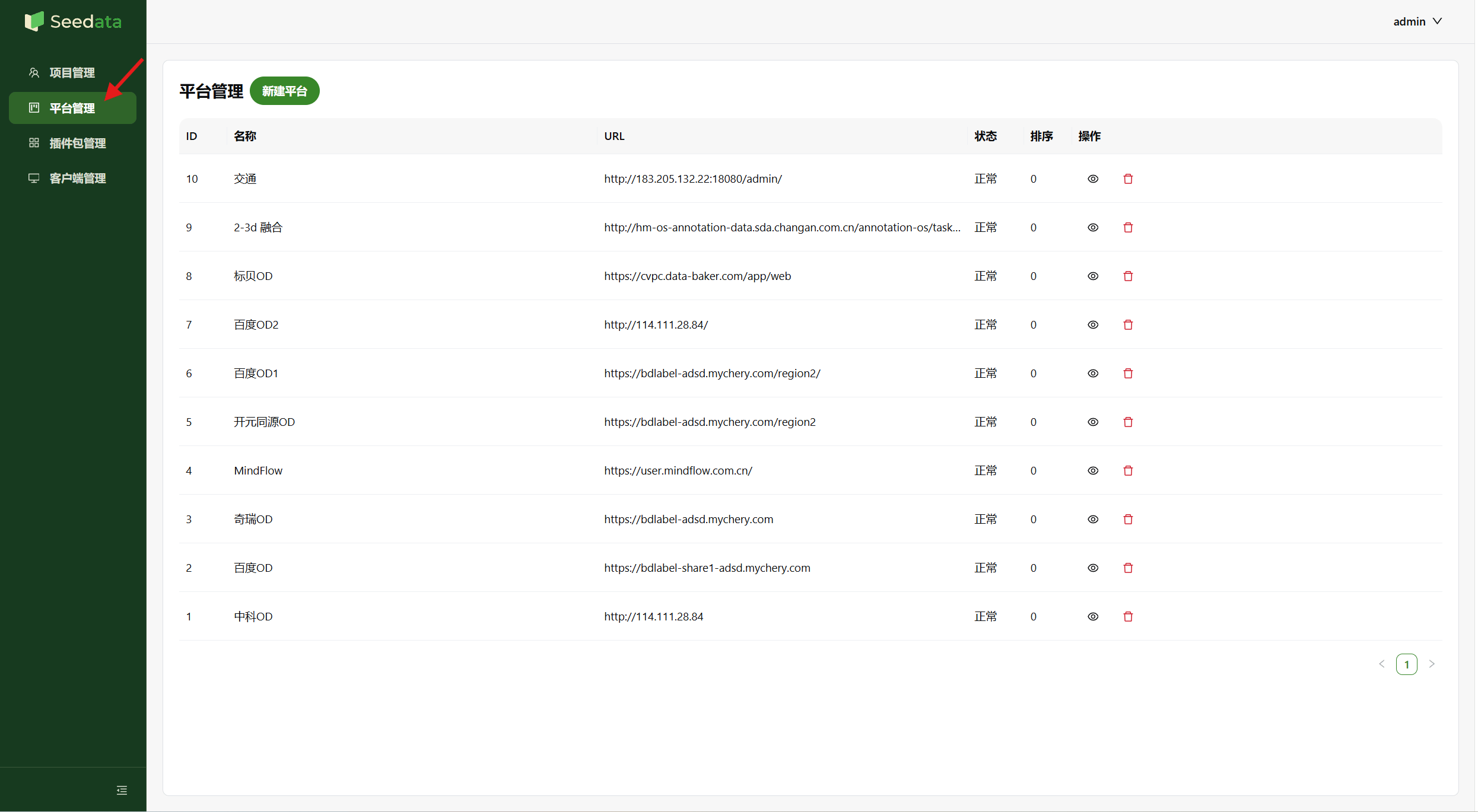The width and height of the screenshot is (1478, 812).
Task: Go to 插件包管理 in sidebar
Action: [72, 143]
